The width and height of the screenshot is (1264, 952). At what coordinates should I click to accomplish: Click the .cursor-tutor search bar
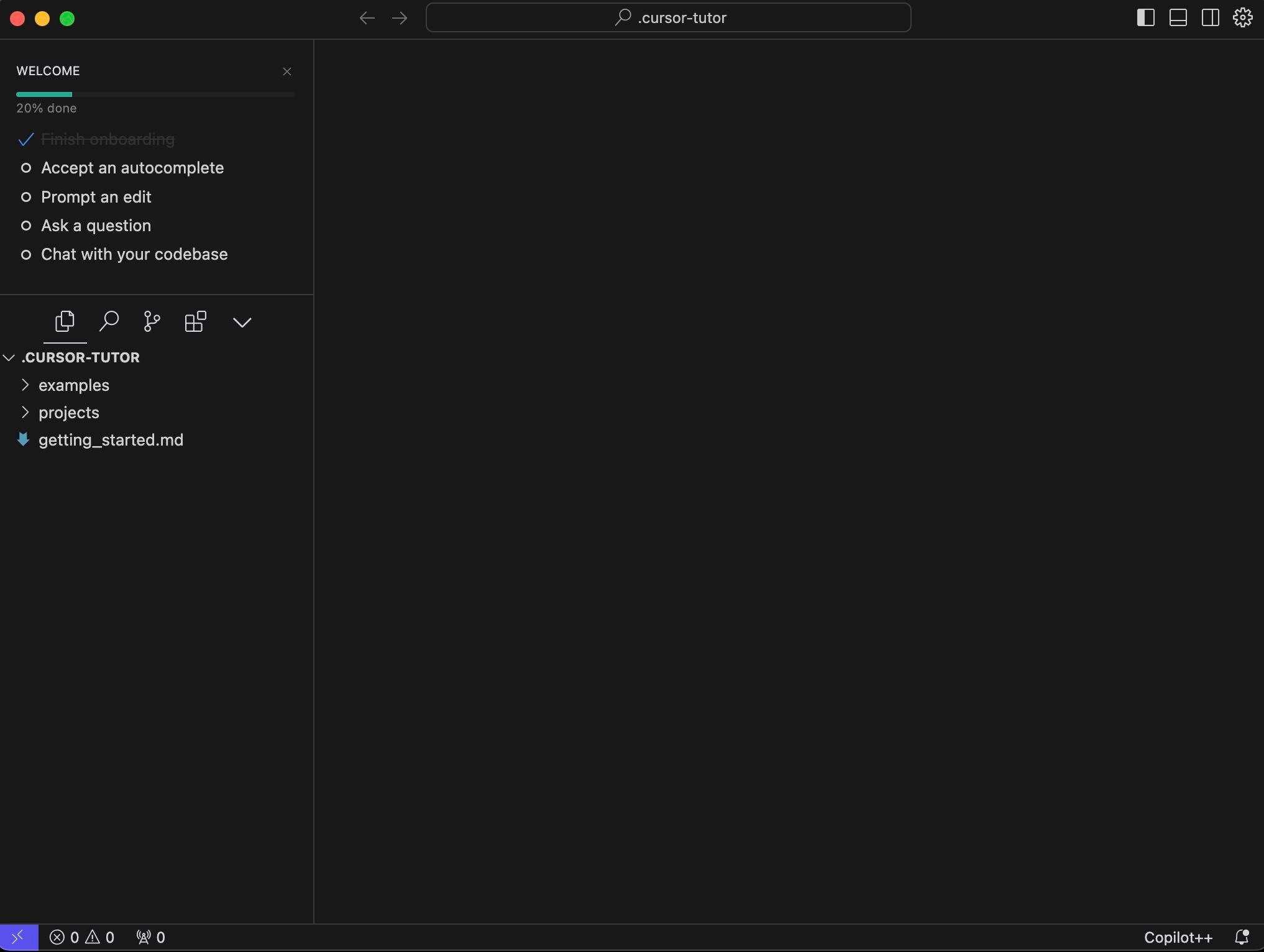668,17
